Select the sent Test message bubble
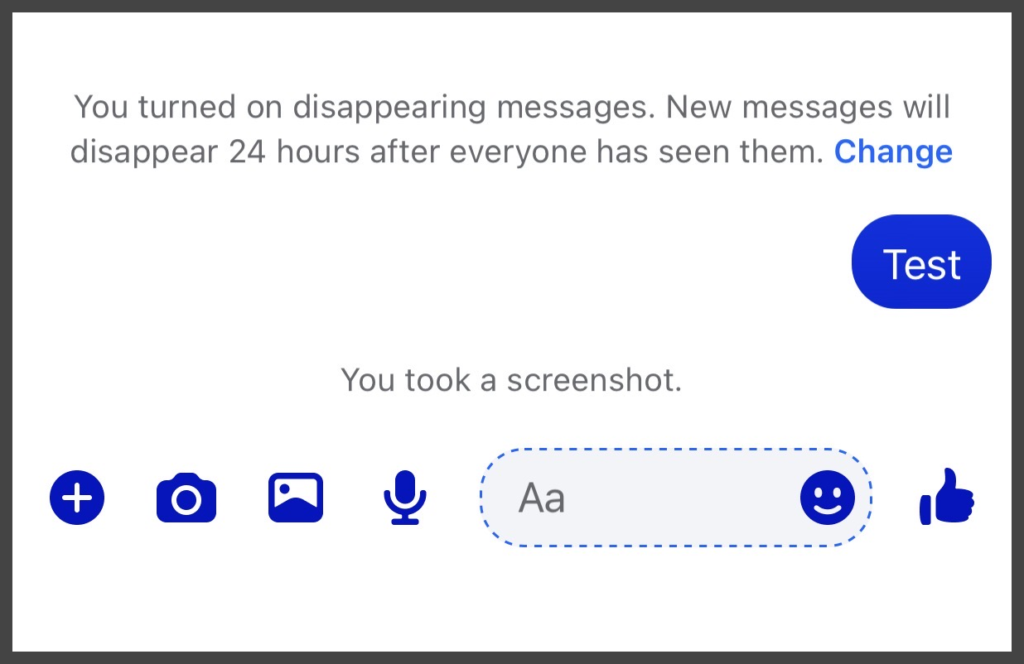This screenshot has width=1024, height=664. tap(921, 262)
